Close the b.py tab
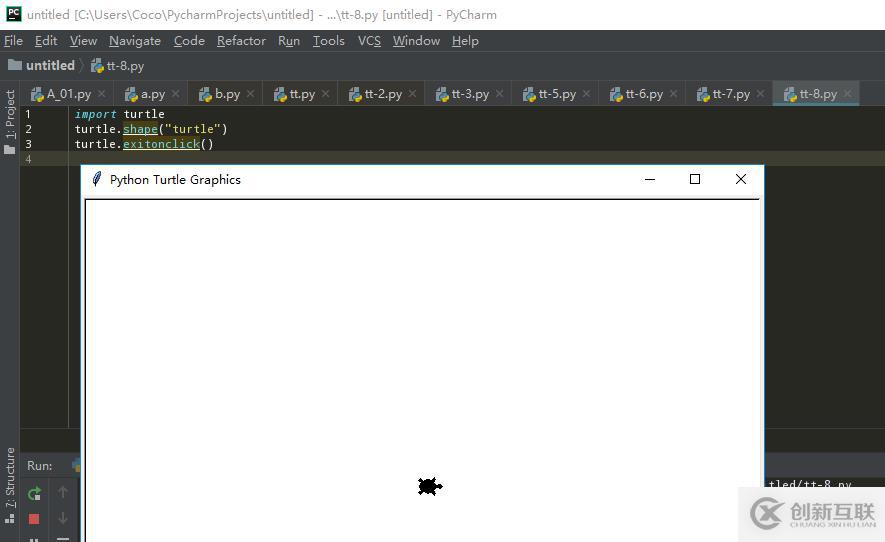This screenshot has width=885, height=542. click(x=251, y=94)
